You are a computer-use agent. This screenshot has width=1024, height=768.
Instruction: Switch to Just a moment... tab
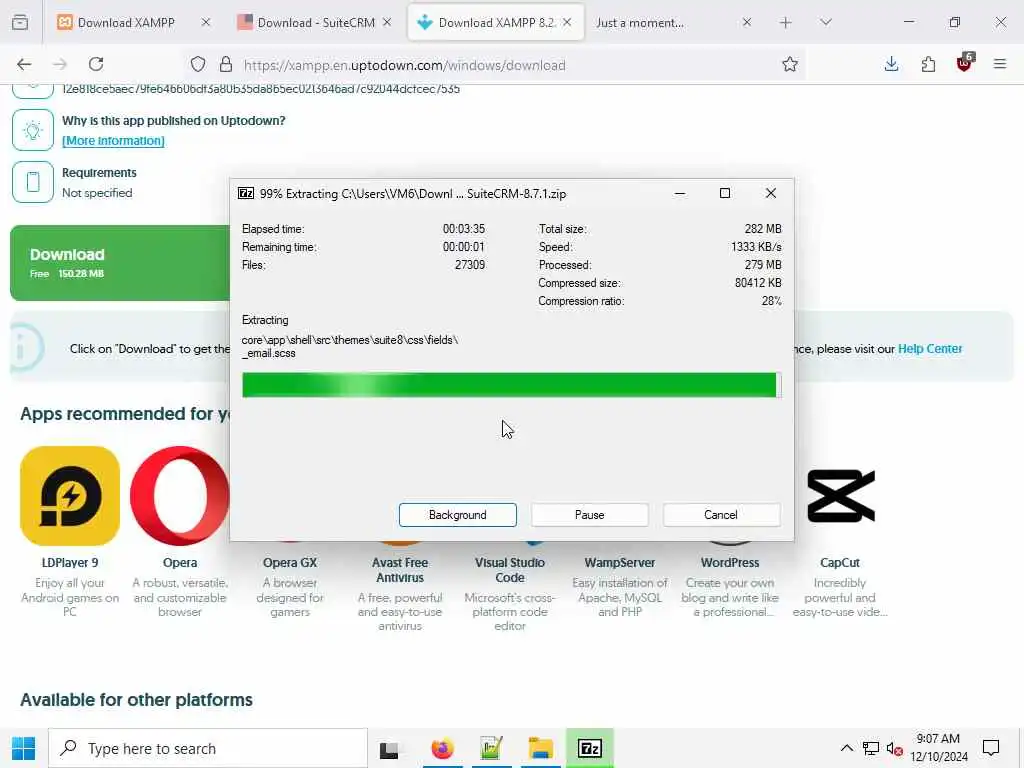click(x=640, y=22)
